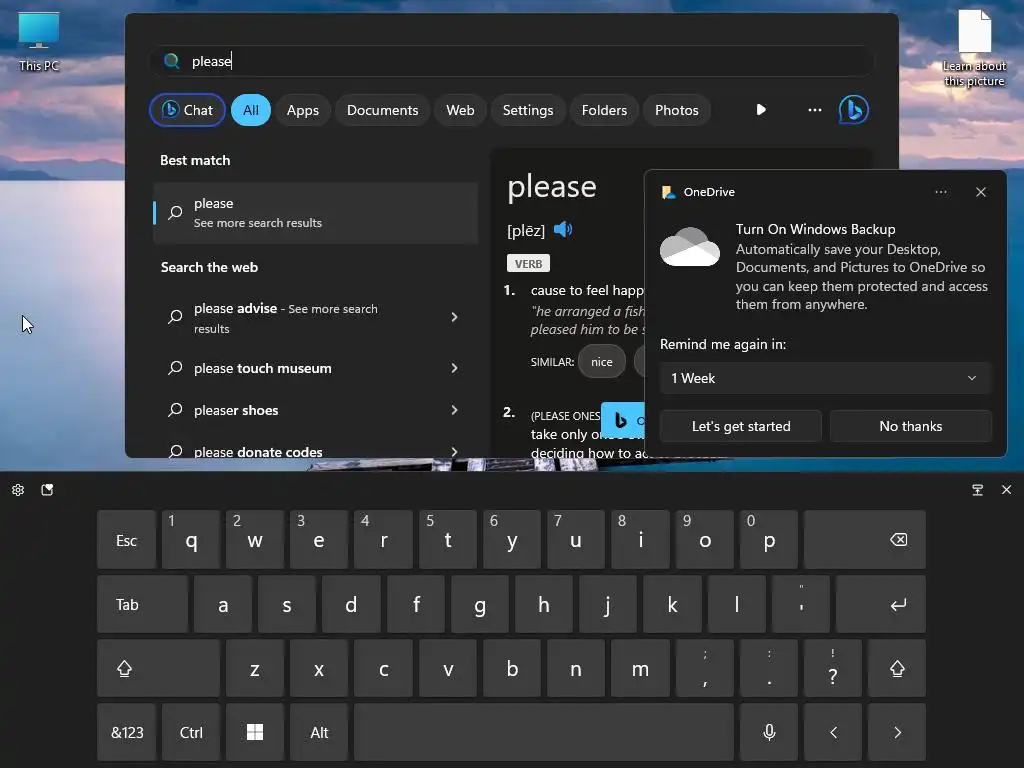Switch to the Folders filter
1024x768 pixels.
(604, 110)
